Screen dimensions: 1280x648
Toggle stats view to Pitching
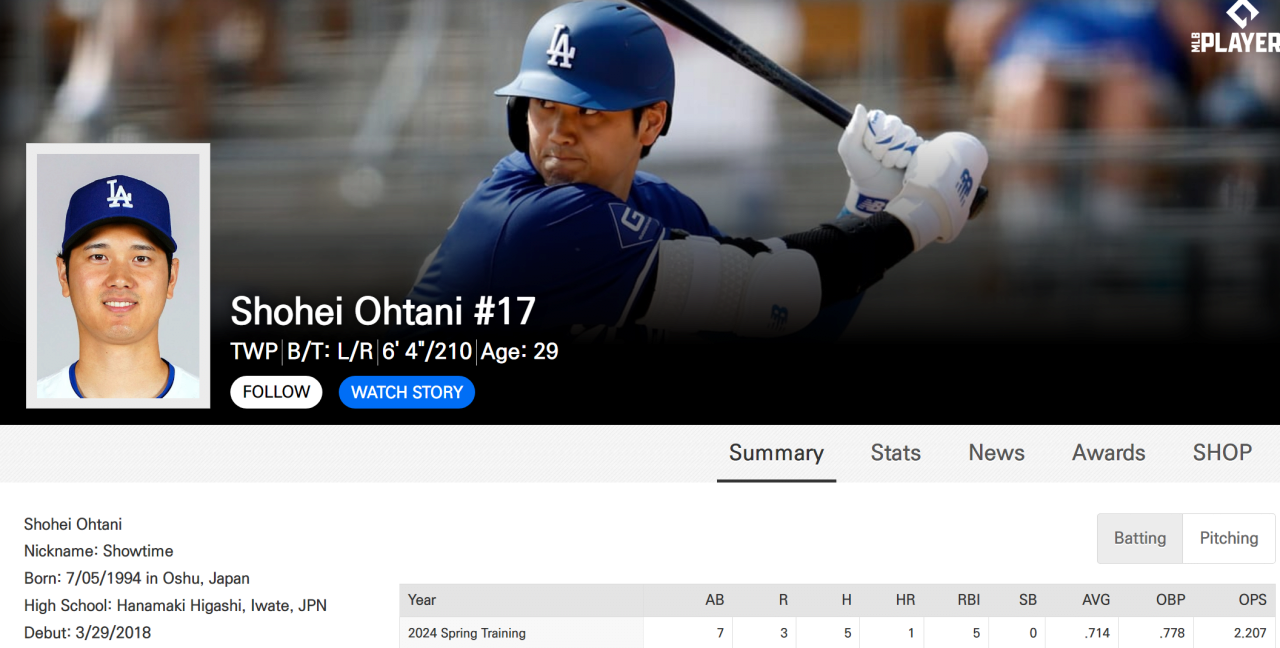coord(1228,538)
